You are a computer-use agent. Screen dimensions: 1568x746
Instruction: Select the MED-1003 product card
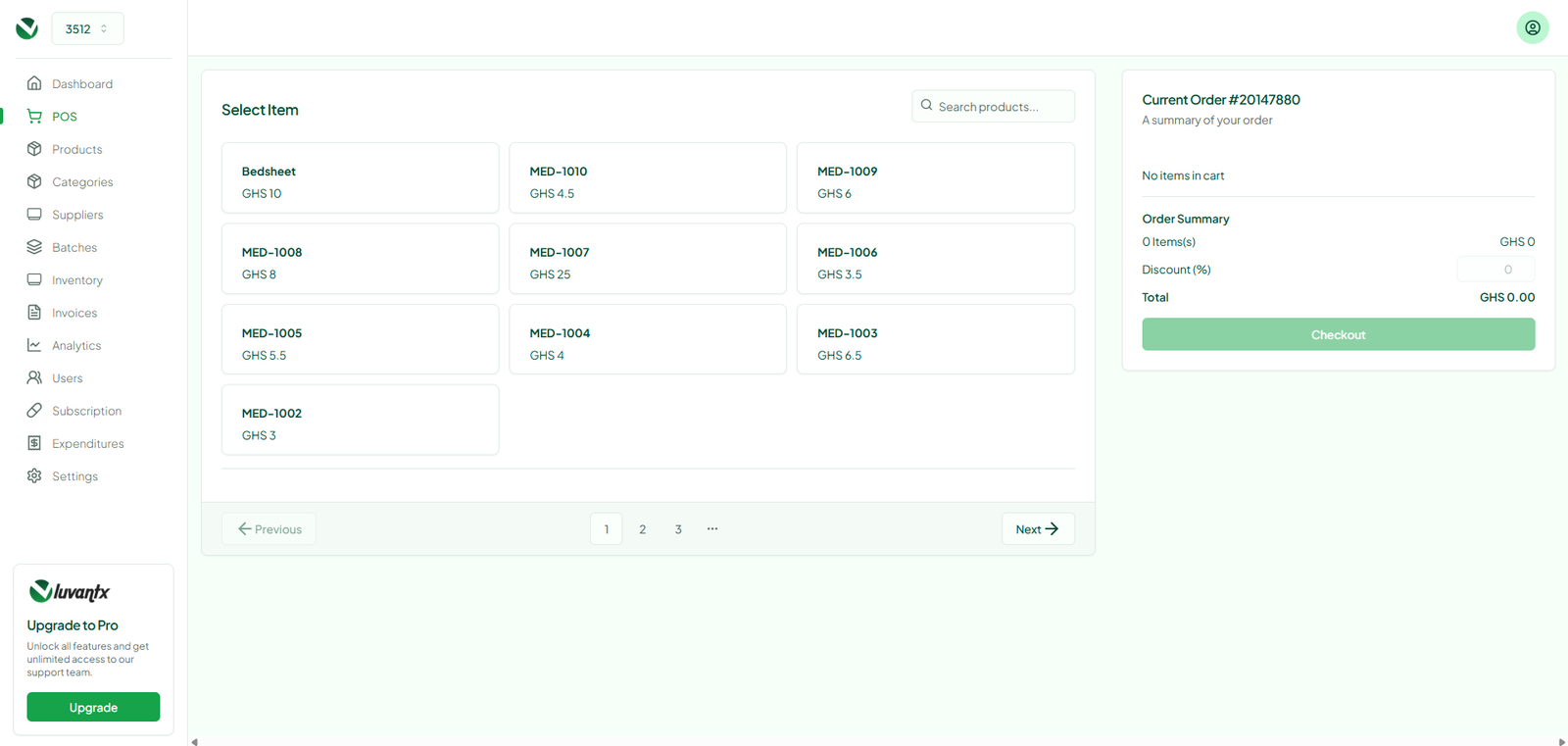936,339
